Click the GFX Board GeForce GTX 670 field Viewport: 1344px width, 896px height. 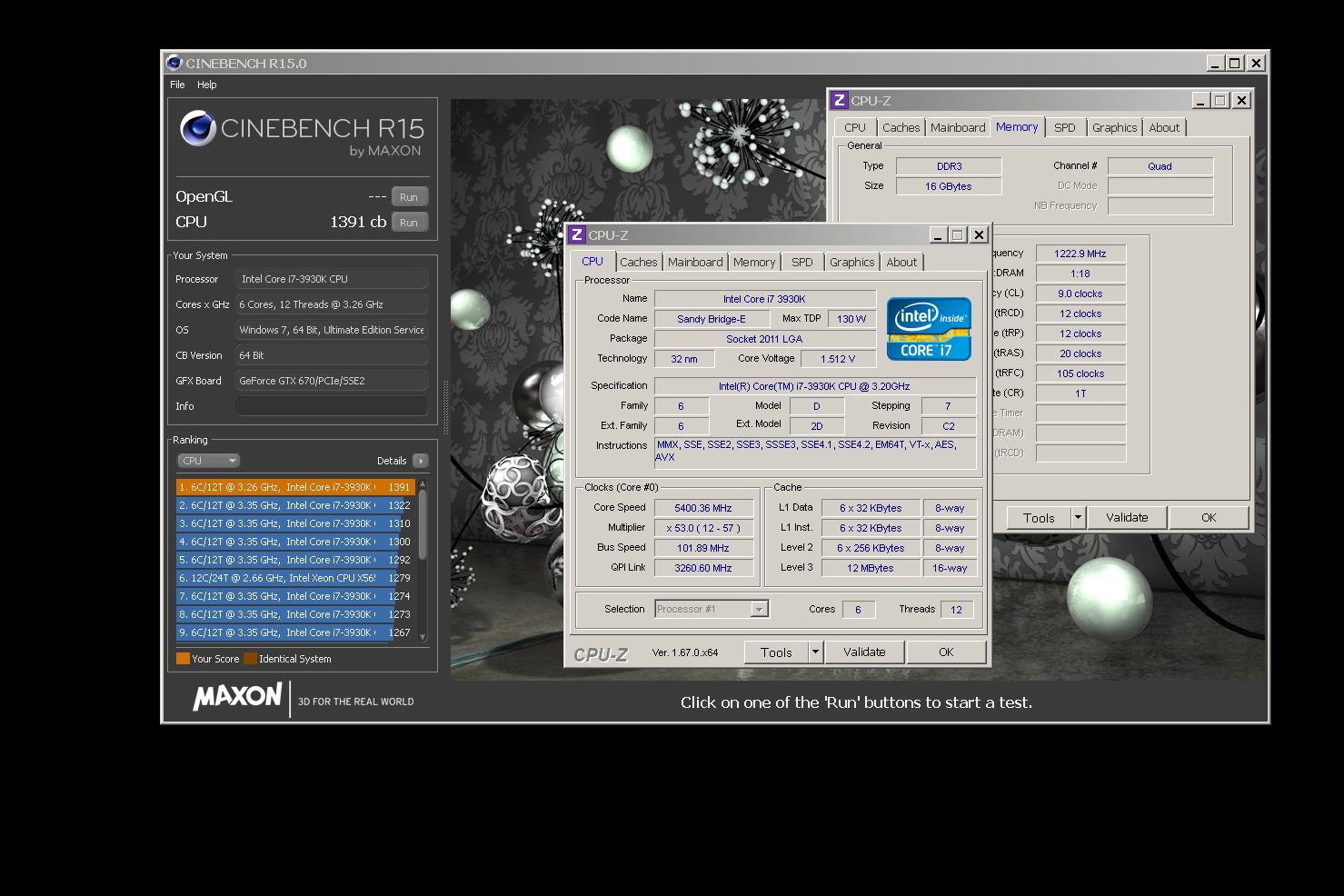click(x=332, y=381)
